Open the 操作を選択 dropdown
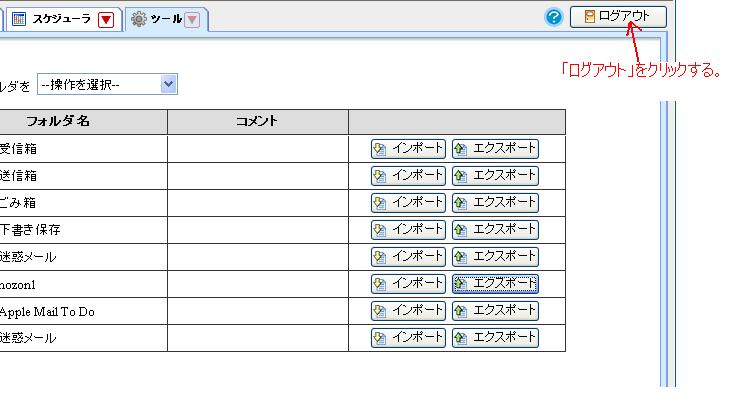This screenshot has height=412, width=741. [x=107, y=85]
